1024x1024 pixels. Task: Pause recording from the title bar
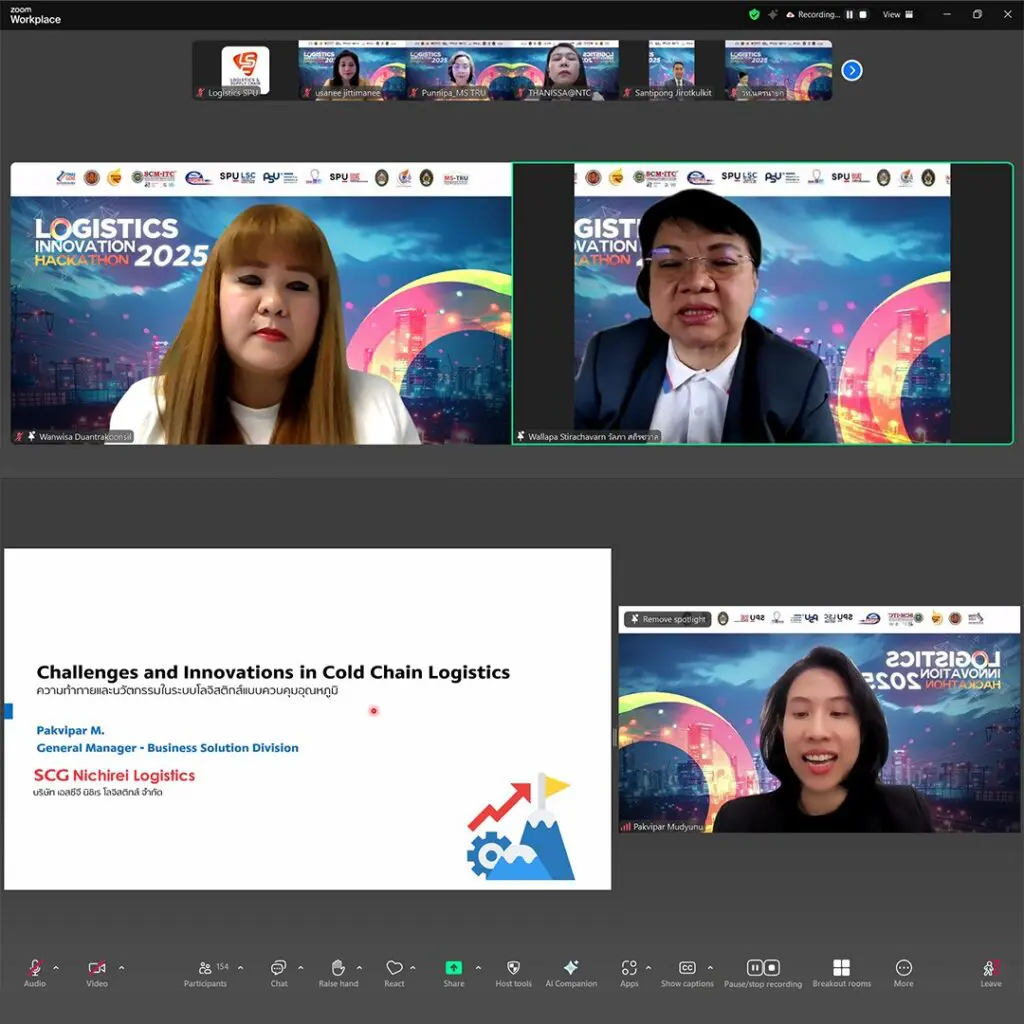pyautogui.click(x=850, y=14)
